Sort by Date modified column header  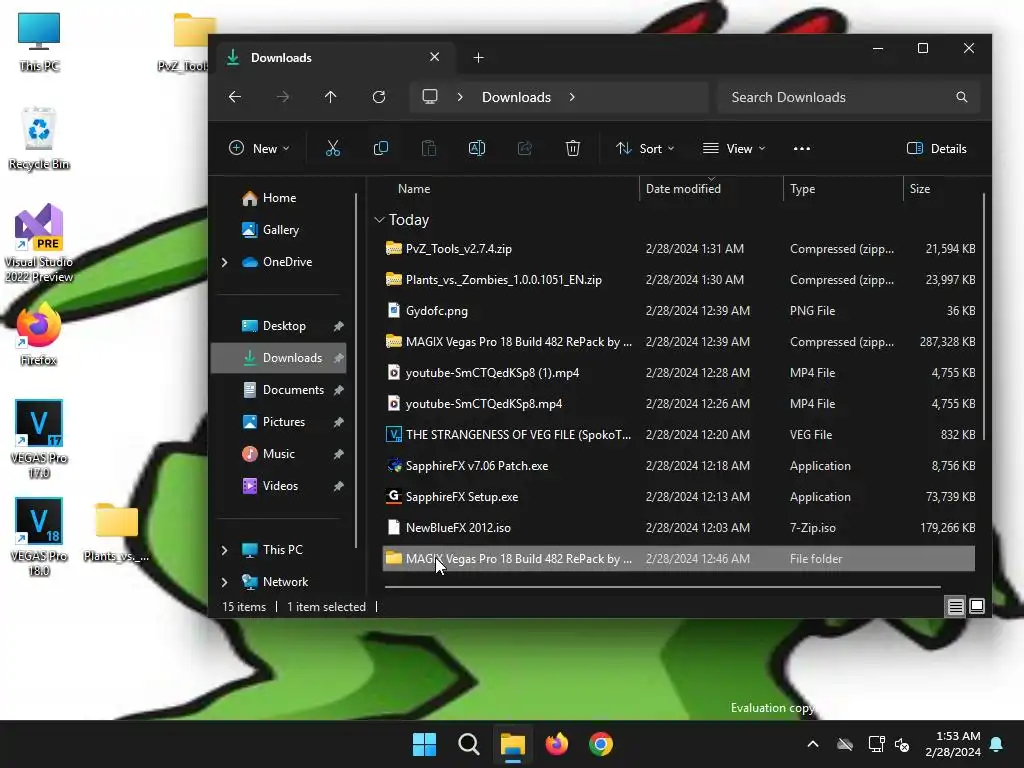683,189
